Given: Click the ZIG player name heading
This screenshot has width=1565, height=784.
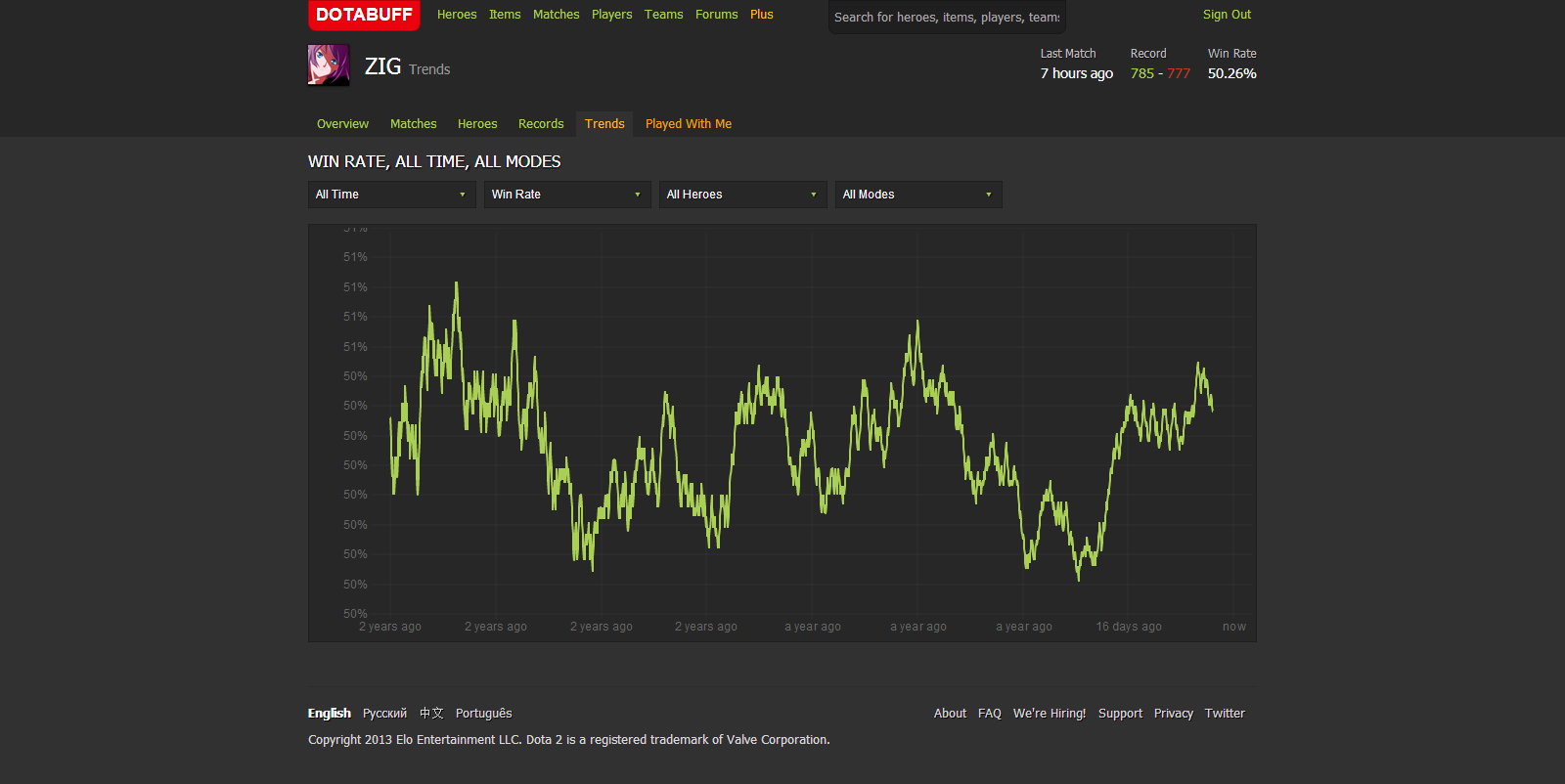Looking at the screenshot, I should click(x=382, y=66).
